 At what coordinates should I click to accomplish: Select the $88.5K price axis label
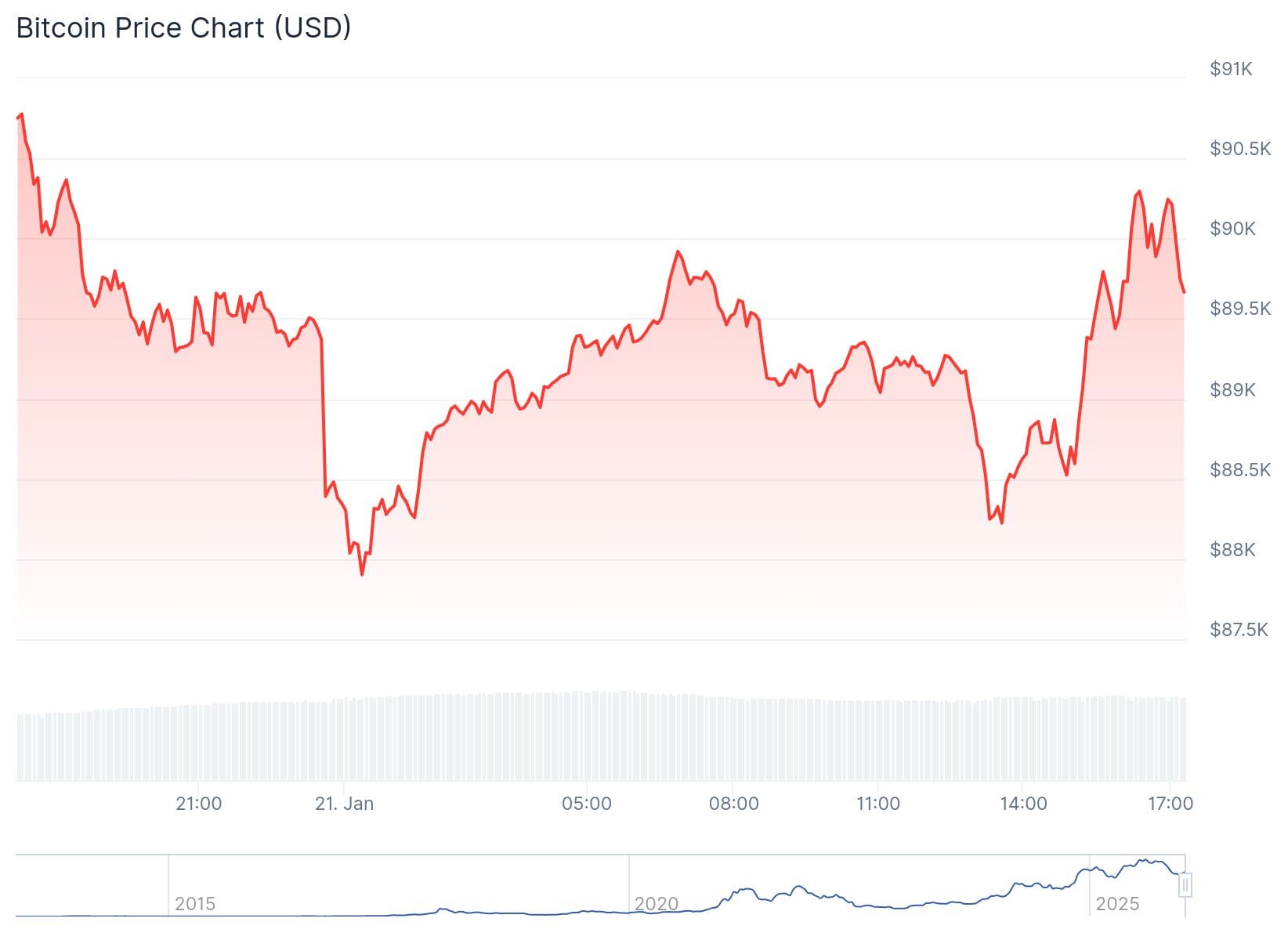click(1239, 470)
